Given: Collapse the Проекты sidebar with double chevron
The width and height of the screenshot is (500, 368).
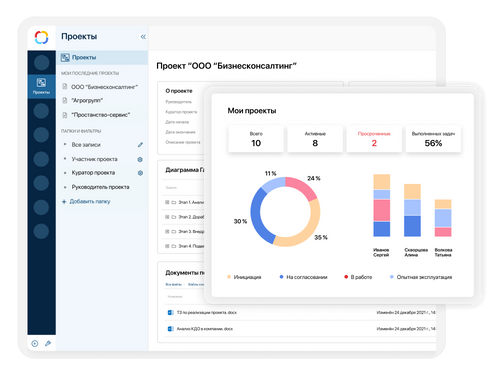Looking at the screenshot, I should (143, 37).
